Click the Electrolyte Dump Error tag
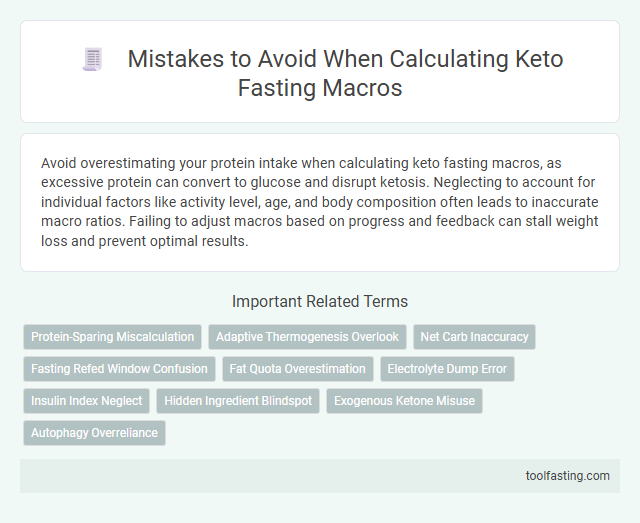 447,369
